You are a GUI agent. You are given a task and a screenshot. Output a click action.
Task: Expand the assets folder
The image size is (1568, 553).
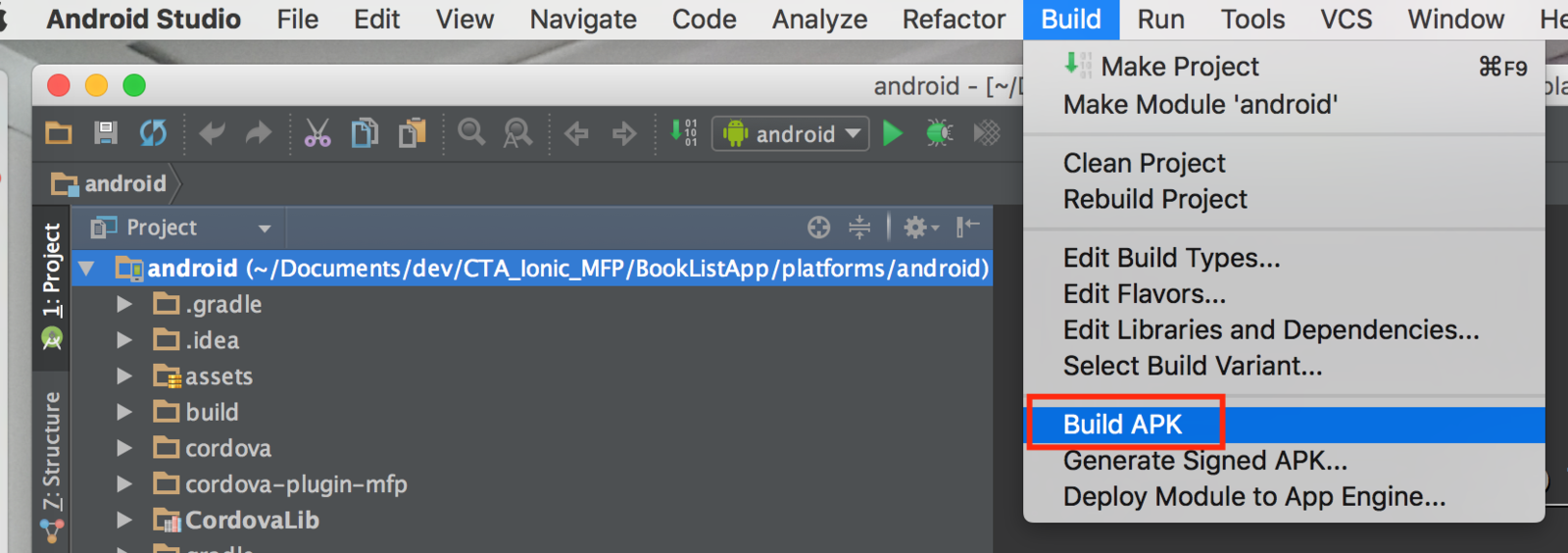coord(124,377)
